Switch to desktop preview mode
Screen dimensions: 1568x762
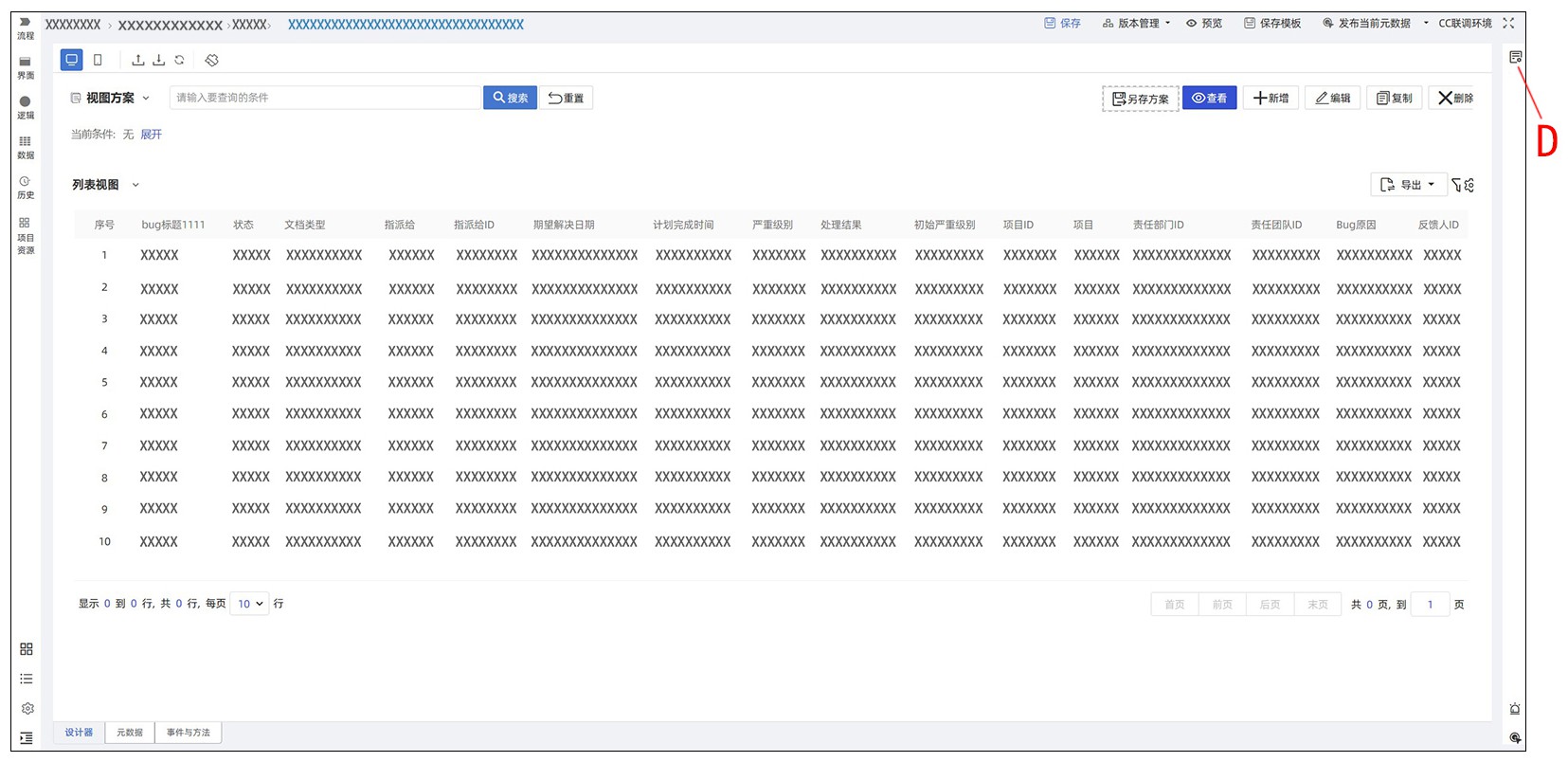pos(71,60)
